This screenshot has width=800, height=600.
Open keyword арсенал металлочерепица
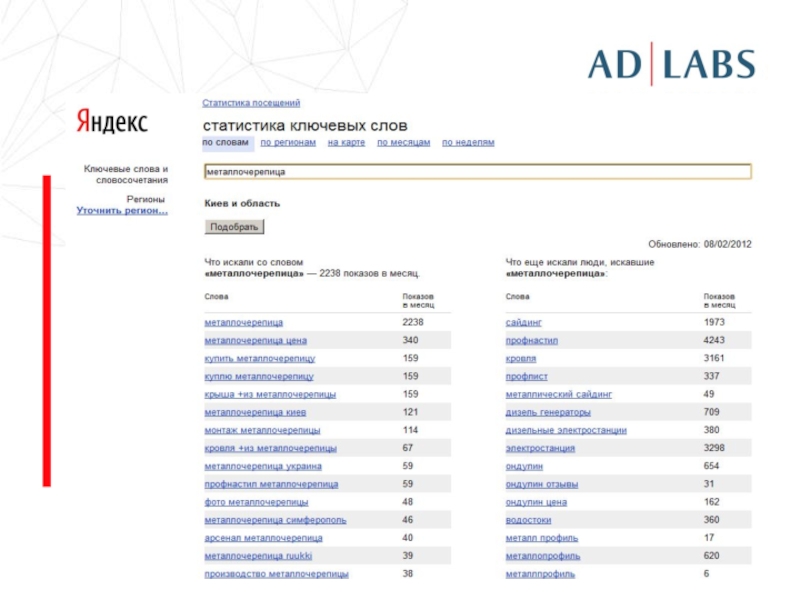click(263, 538)
